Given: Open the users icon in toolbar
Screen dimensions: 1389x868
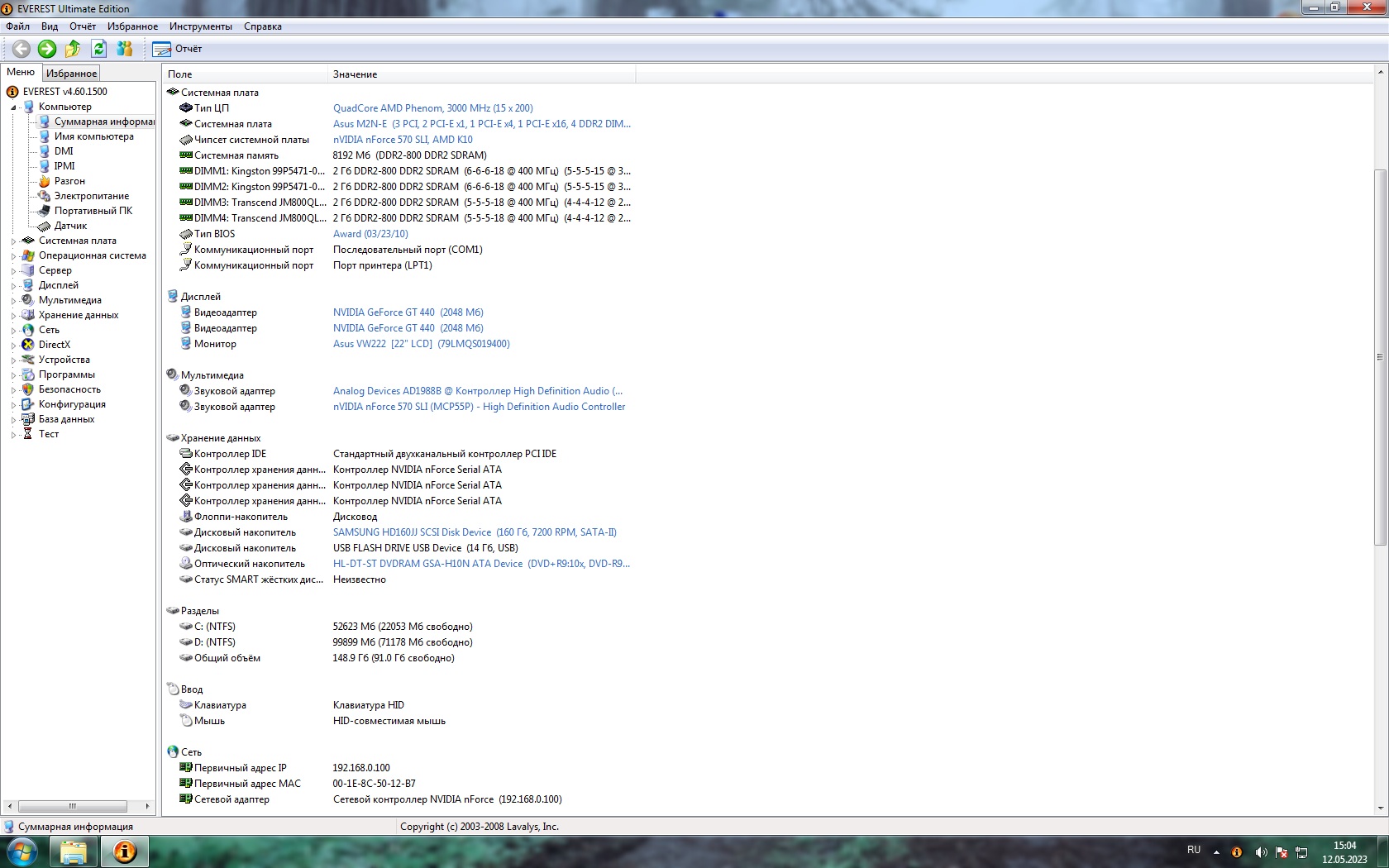Looking at the screenshot, I should click(125, 49).
